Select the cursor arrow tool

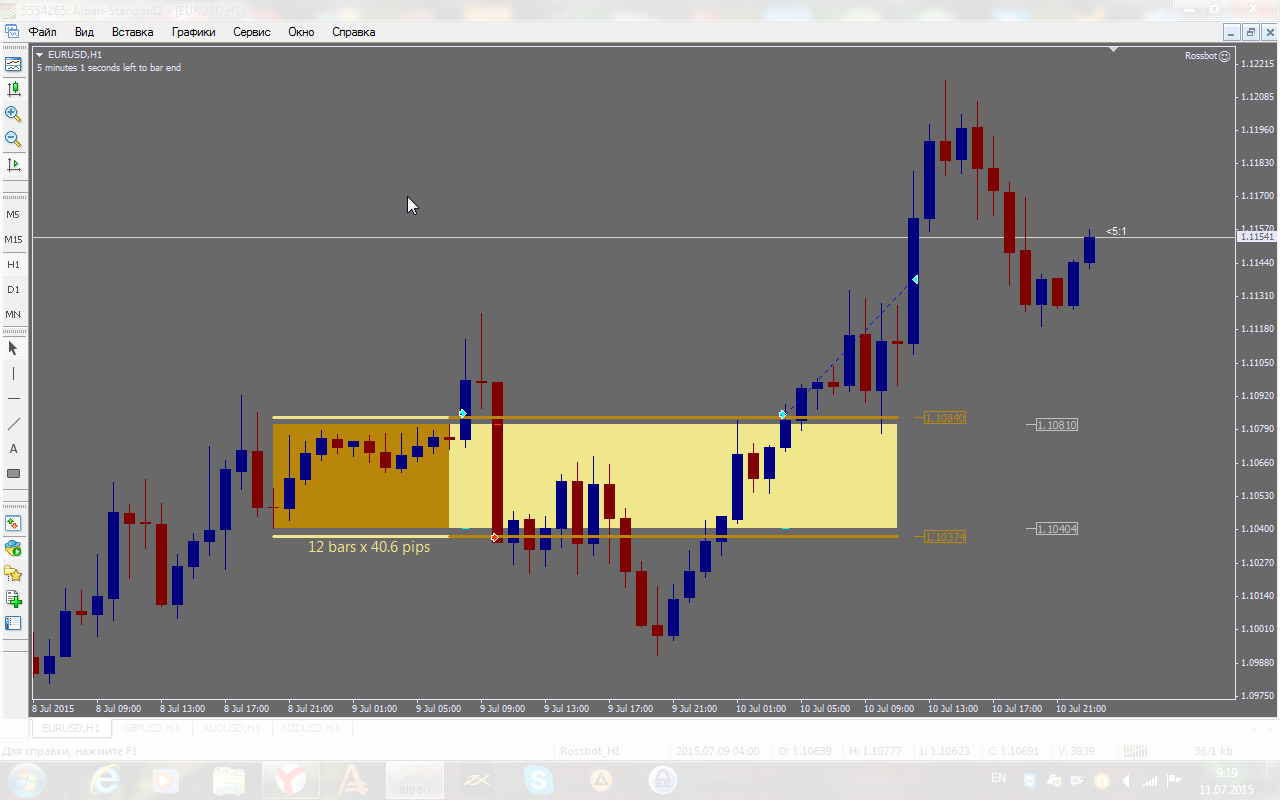(x=13, y=348)
